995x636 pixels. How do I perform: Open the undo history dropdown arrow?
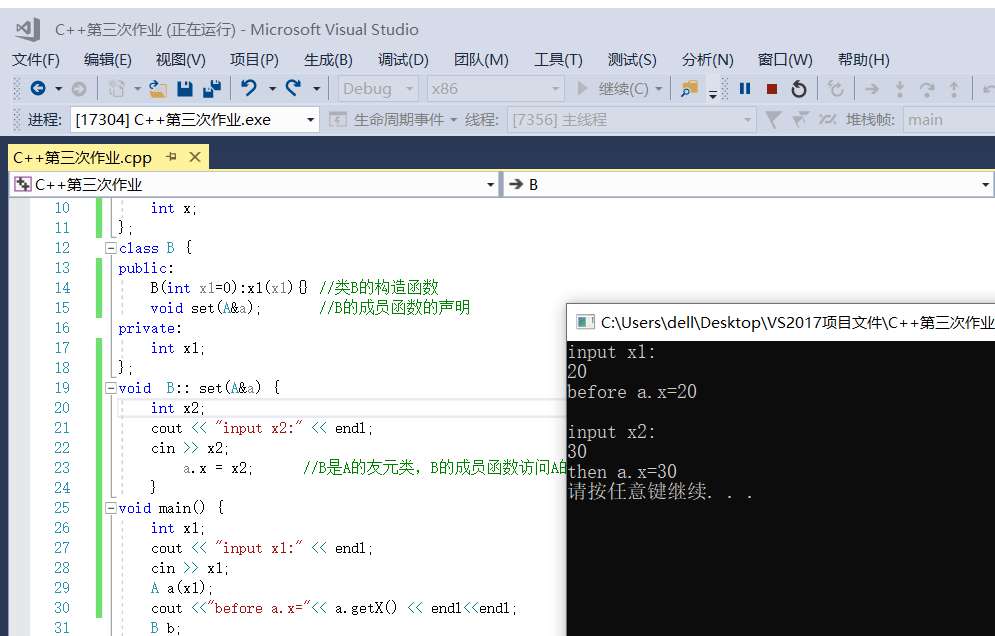click(x=272, y=89)
